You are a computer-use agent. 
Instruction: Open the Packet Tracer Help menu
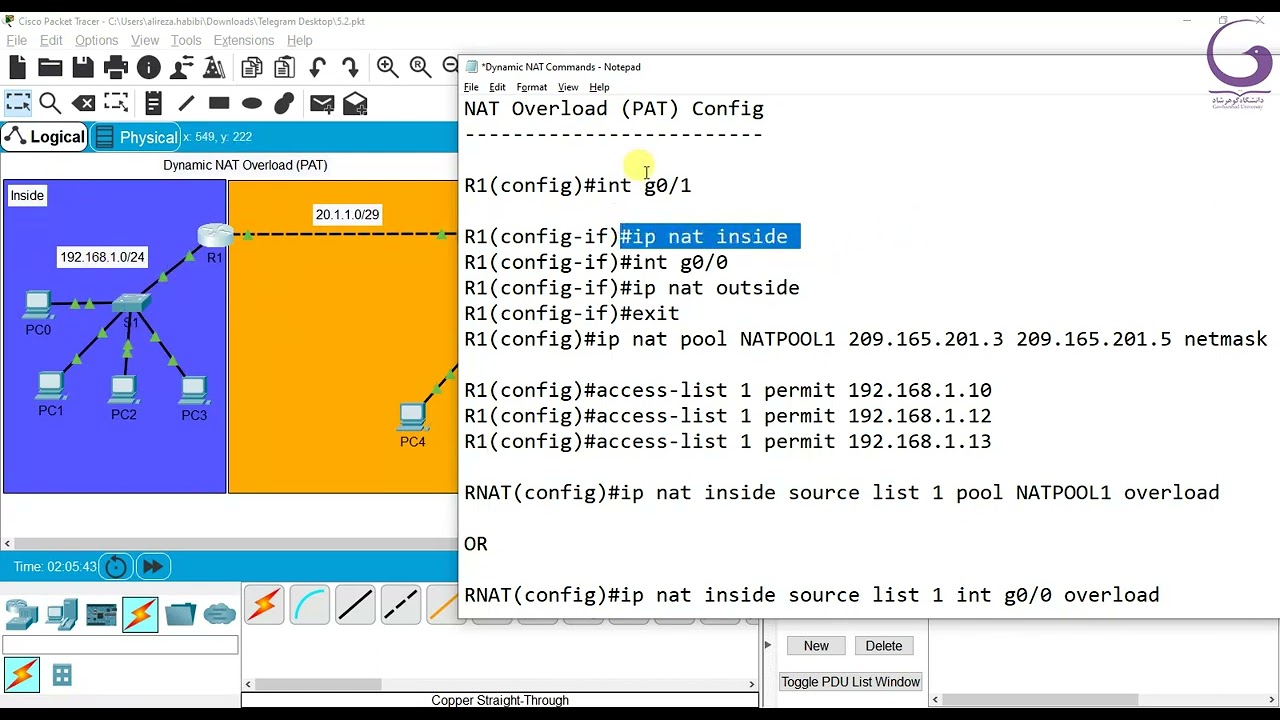[300, 40]
